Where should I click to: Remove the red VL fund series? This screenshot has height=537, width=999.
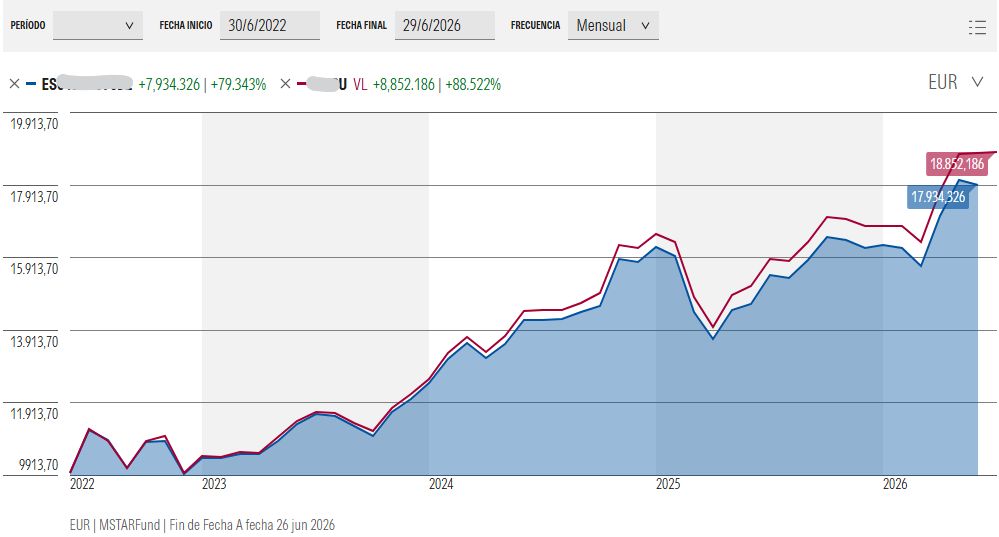pos(285,83)
